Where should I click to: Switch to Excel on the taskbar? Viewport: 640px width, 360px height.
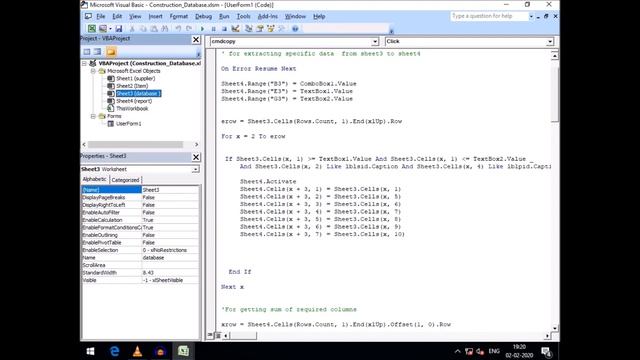tap(183, 351)
